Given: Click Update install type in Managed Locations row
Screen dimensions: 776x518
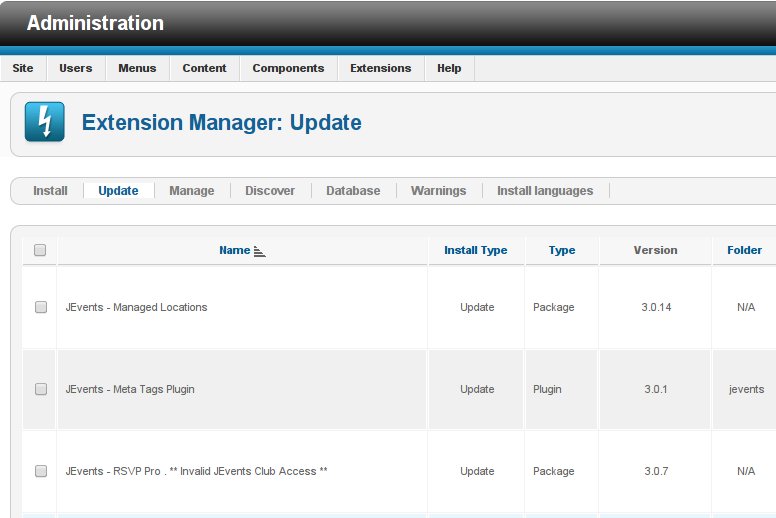Looking at the screenshot, I should pos(477,307).
